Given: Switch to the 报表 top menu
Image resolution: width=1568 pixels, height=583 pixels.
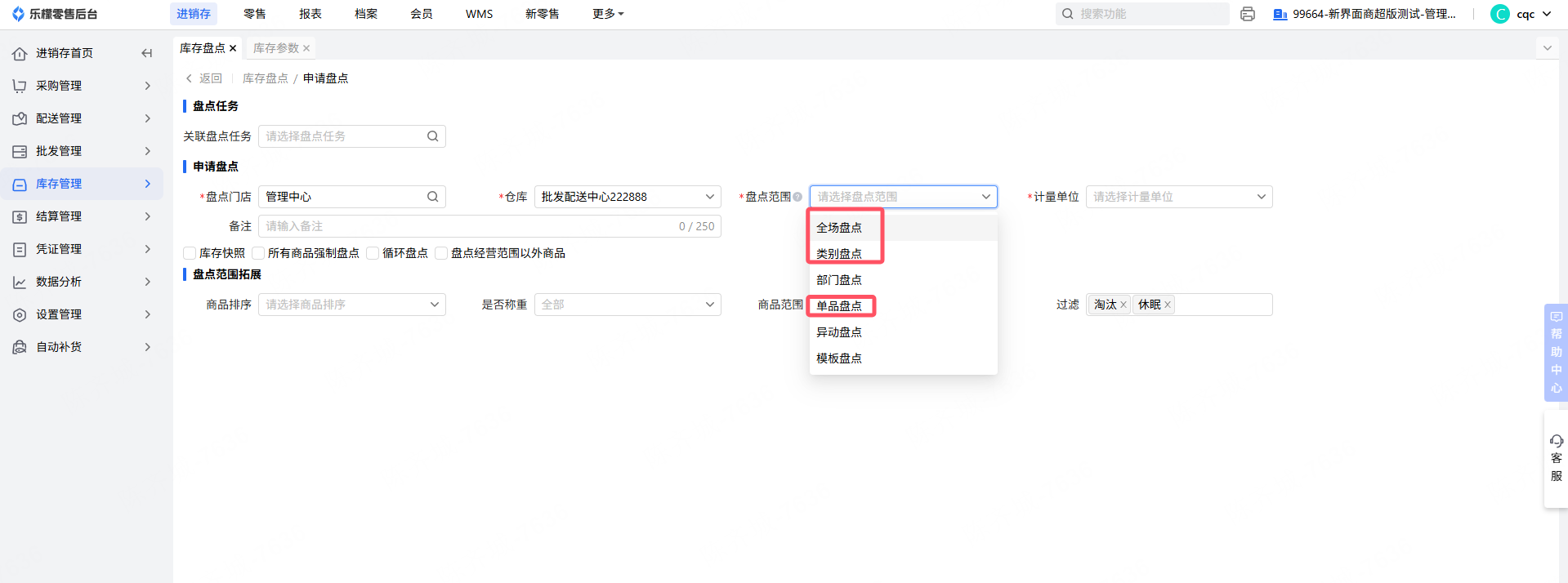Looking at the screenshot, I should pyautogui.click(x=310, y=14).
